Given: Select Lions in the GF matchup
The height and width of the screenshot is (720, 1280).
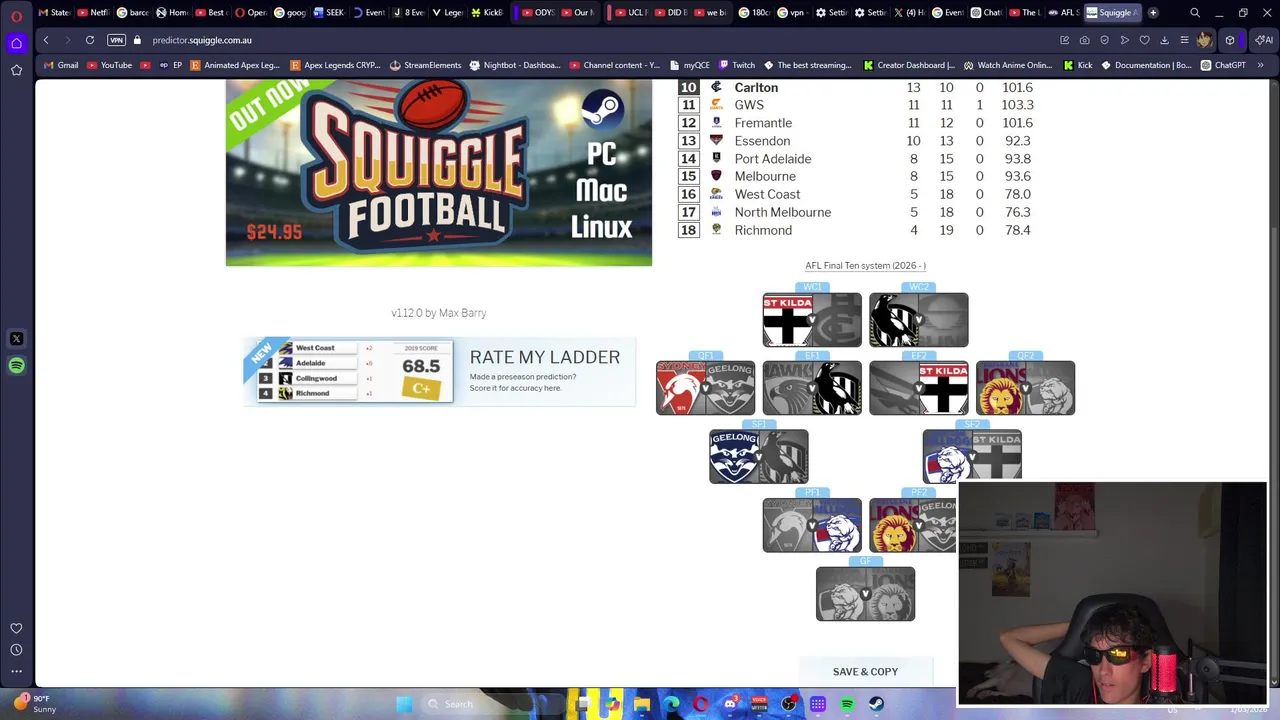Looking at the screenshot, I should pos(890,594).
